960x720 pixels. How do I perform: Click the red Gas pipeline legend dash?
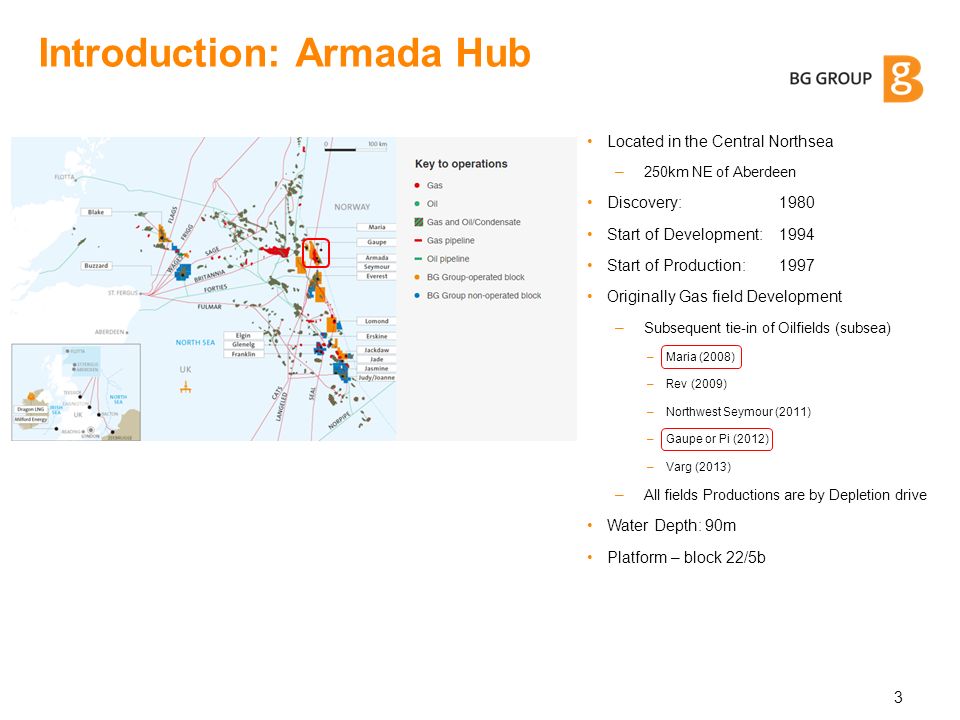418,241
